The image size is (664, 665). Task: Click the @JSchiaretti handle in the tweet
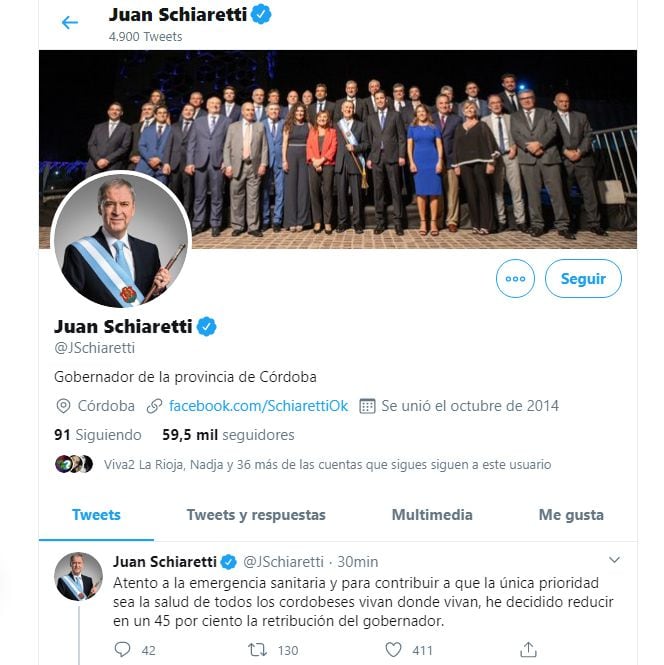point(284,562)
